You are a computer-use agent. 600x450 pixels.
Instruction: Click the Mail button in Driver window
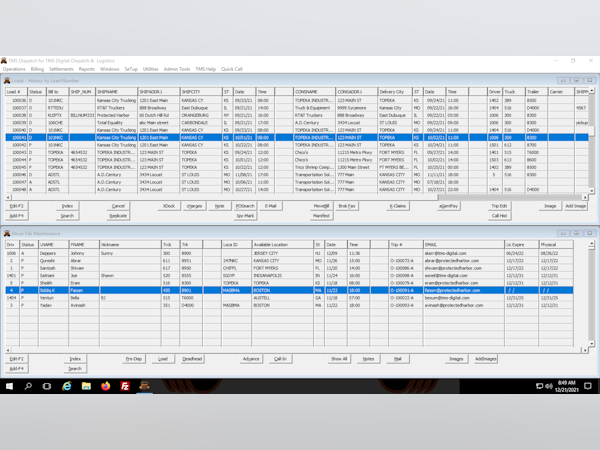pos(398,359)
